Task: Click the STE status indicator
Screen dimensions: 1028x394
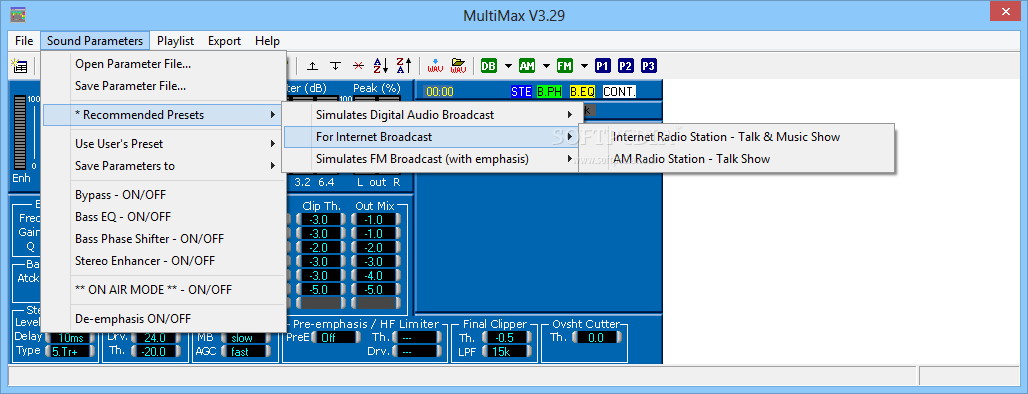Action: [x=521, y=92]
